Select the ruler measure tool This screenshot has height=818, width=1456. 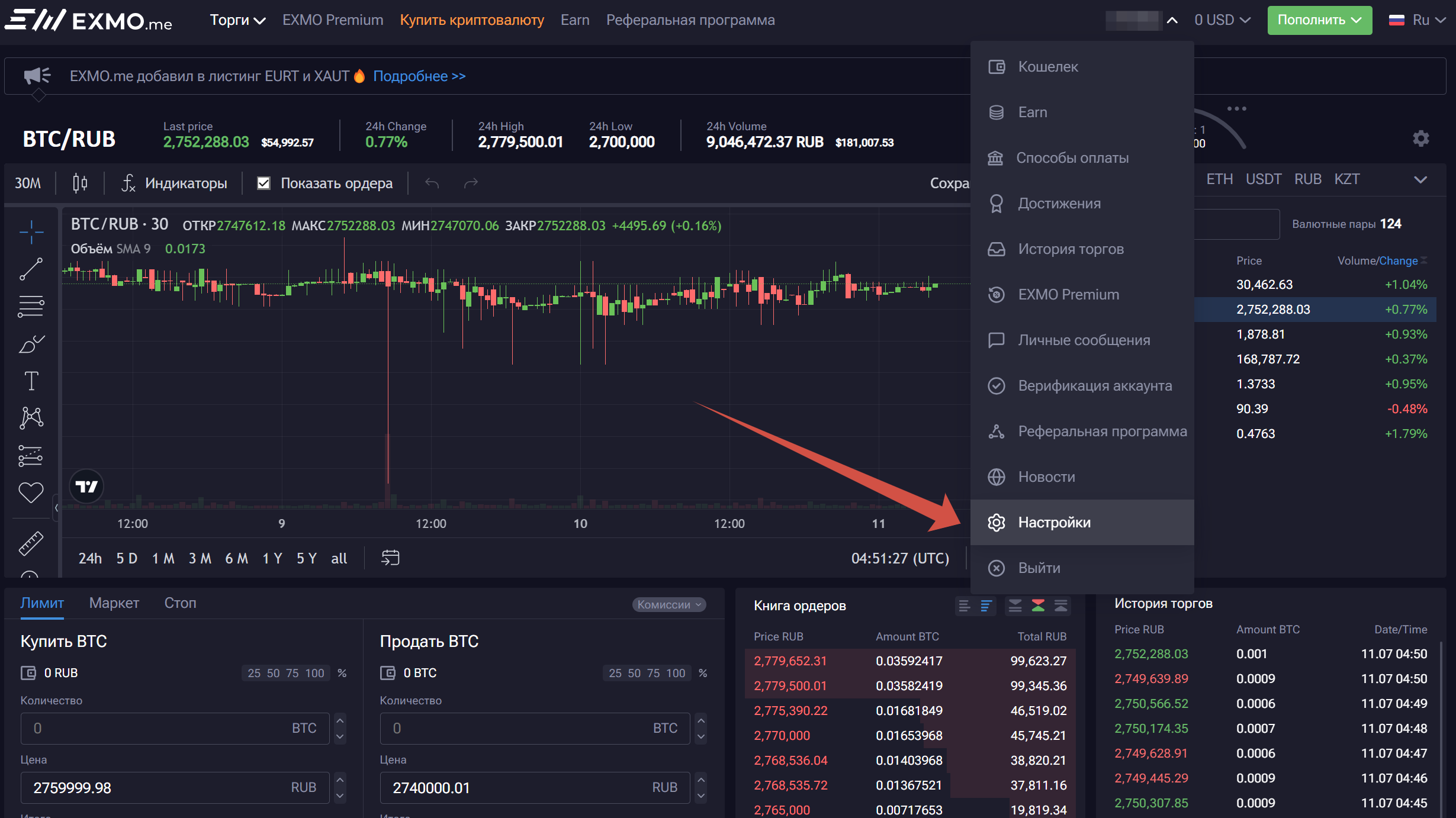coord(31,543)
